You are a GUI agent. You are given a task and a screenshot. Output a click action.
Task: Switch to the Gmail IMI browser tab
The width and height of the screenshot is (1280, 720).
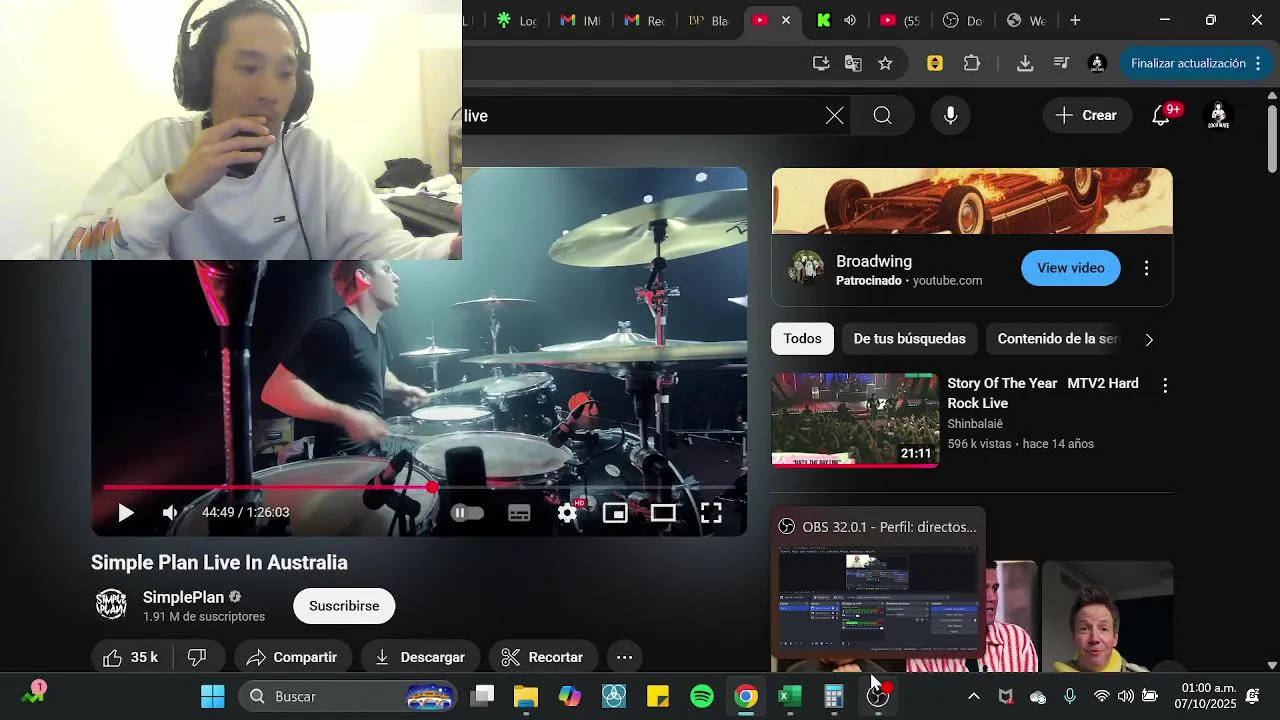[x=580, y=20]
